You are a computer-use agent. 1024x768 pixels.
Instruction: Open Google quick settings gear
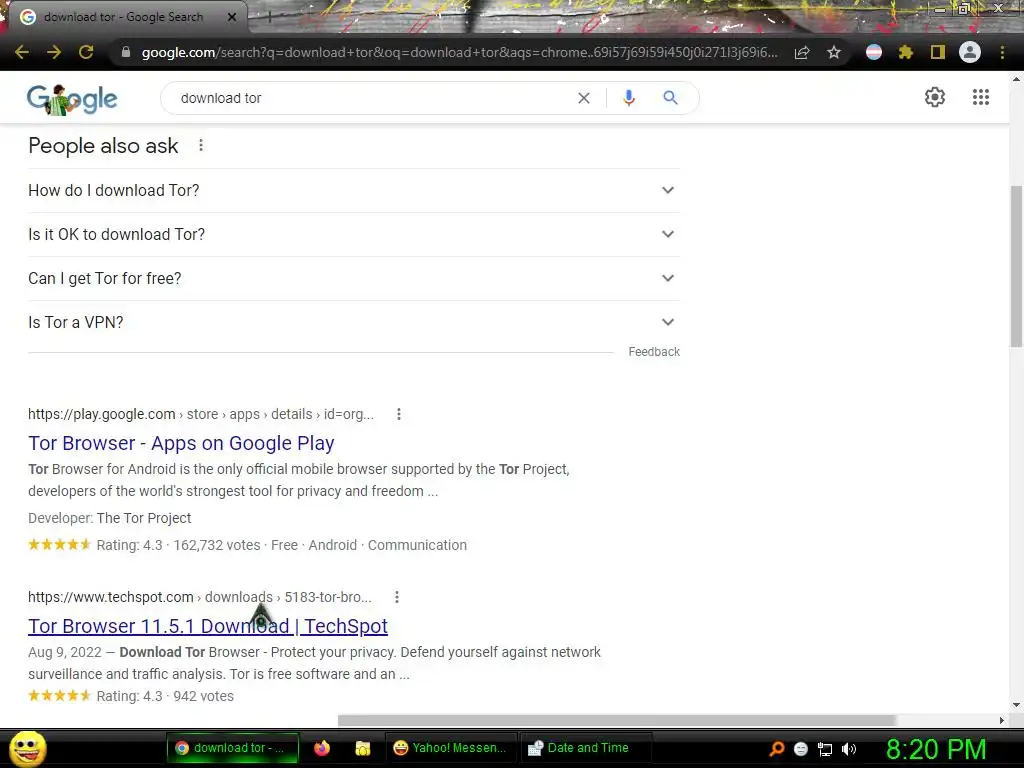(x=935, y=97)
